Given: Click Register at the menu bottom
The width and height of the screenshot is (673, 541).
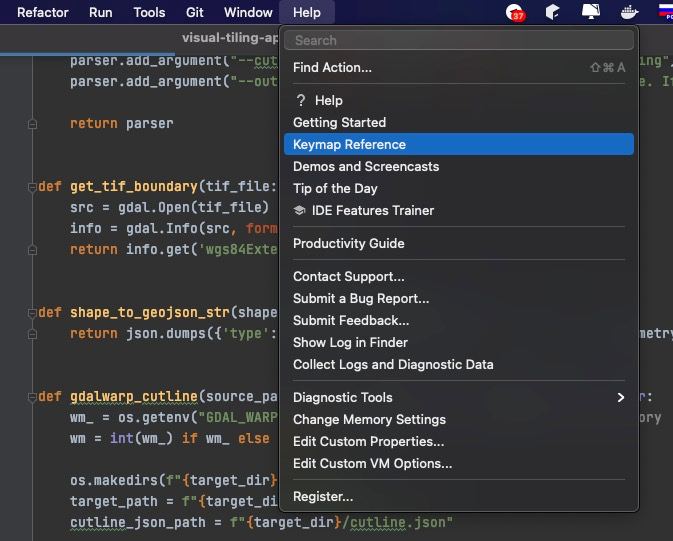Looking at the screenshot, I should point(323,496).
